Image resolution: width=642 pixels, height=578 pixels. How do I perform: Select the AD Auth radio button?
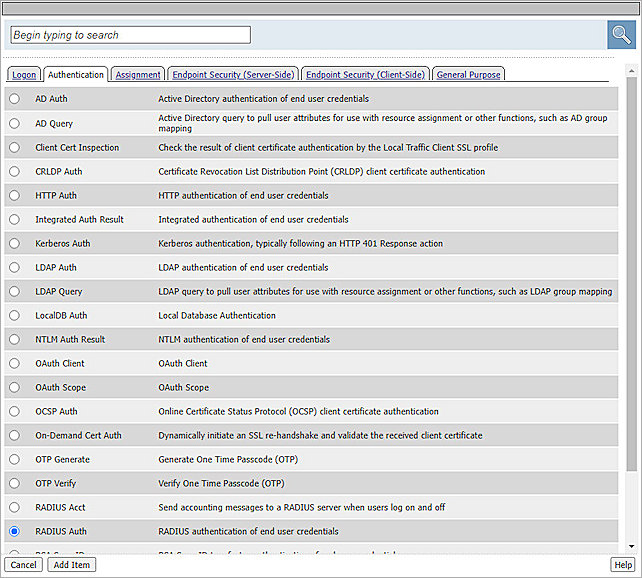(x=14, y=99)
